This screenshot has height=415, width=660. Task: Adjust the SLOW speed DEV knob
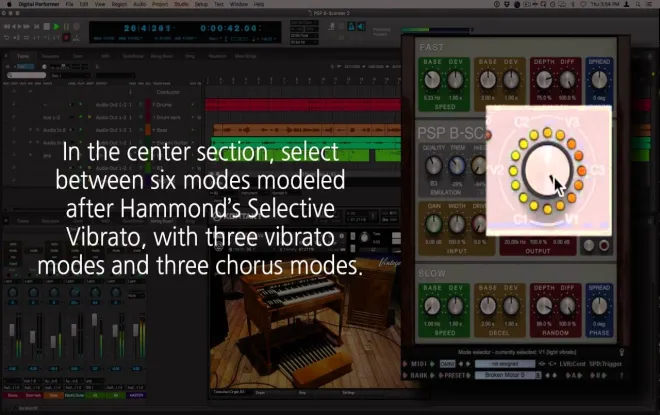455,306
